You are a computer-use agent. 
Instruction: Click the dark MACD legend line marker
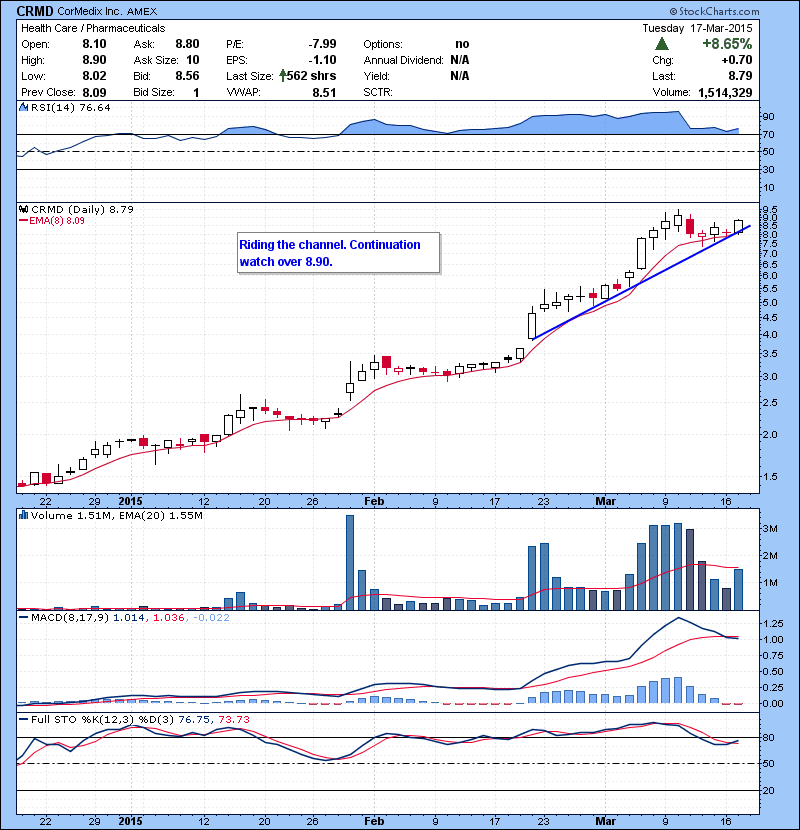pyautogui.click(x=23, y=617)
